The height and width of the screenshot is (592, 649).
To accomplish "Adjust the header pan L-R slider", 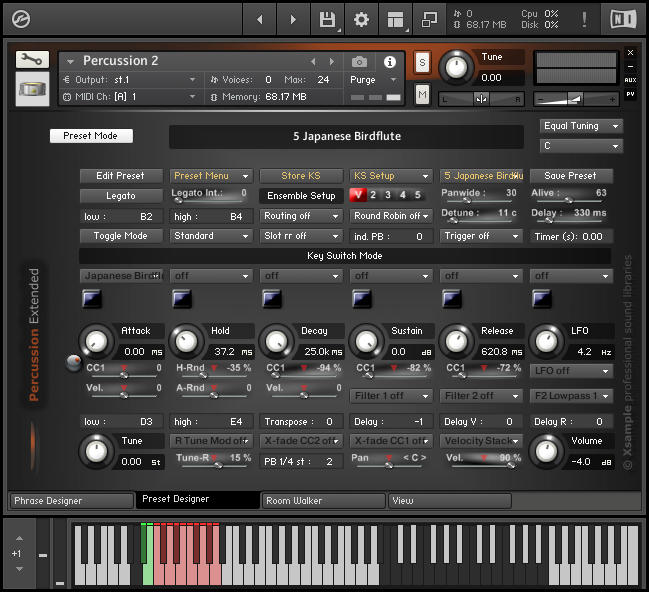I will point(481,99).
